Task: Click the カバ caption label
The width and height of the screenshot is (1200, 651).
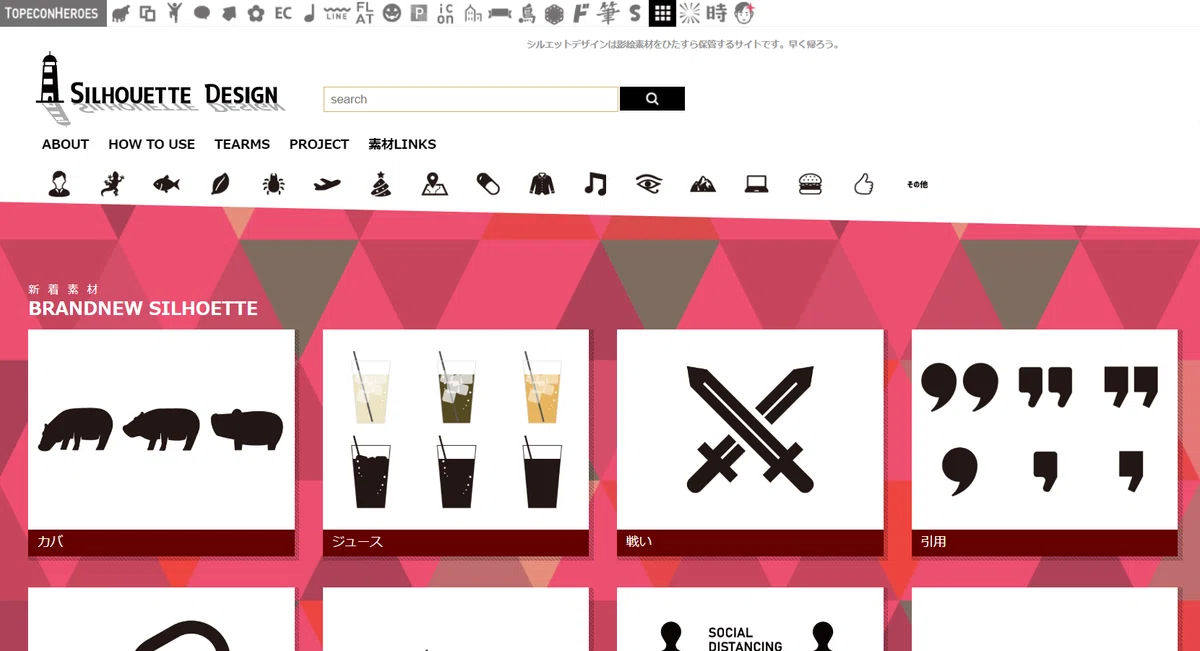Action: [x=161, y=542]
